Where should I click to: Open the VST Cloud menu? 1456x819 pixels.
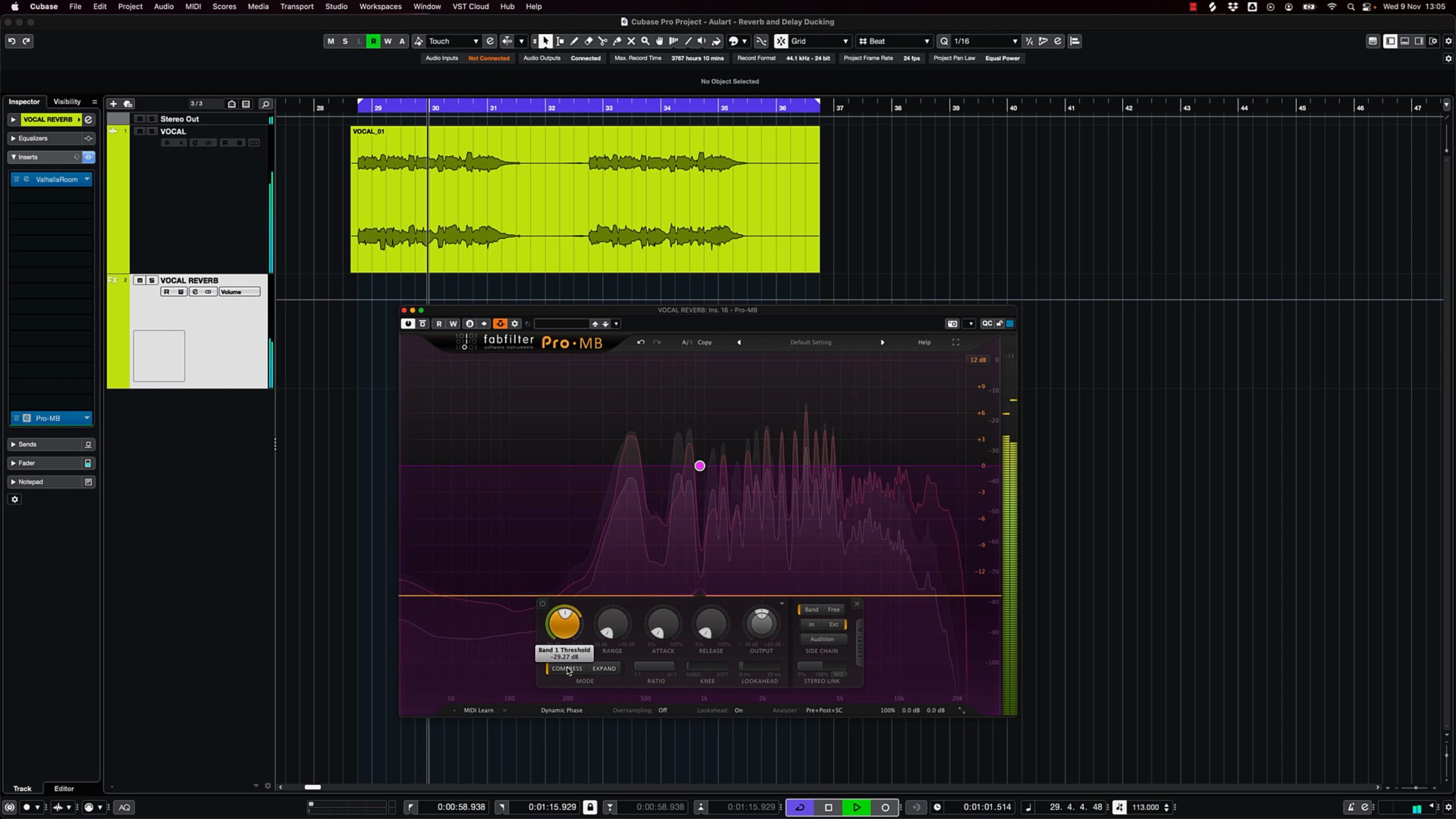pos(470,6)
